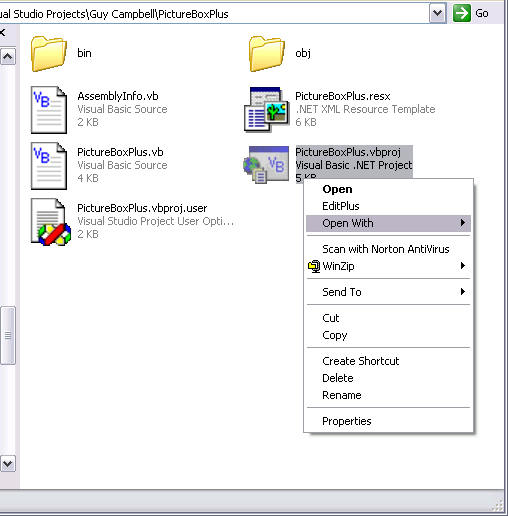Select the obj folder icon
This screenshot has width=508, height=516.
(267, 53)
